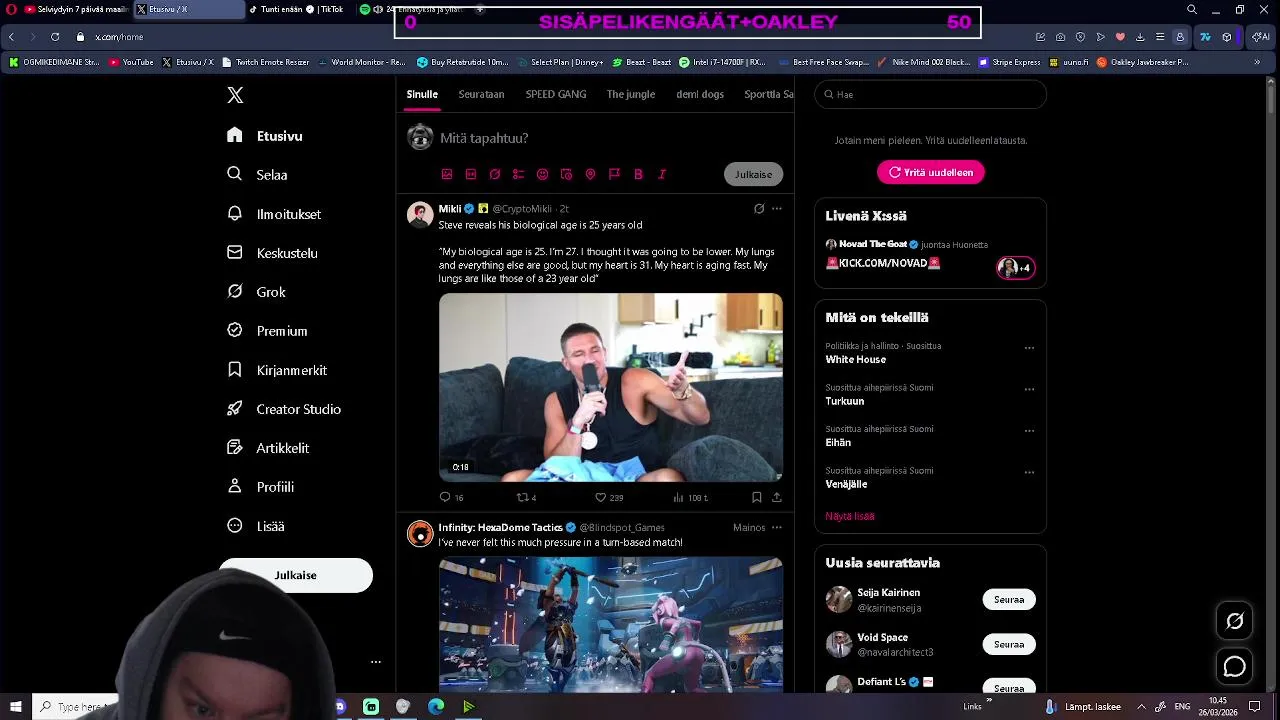Play the Steve biological age video
1280x720 pixels.
611,387
